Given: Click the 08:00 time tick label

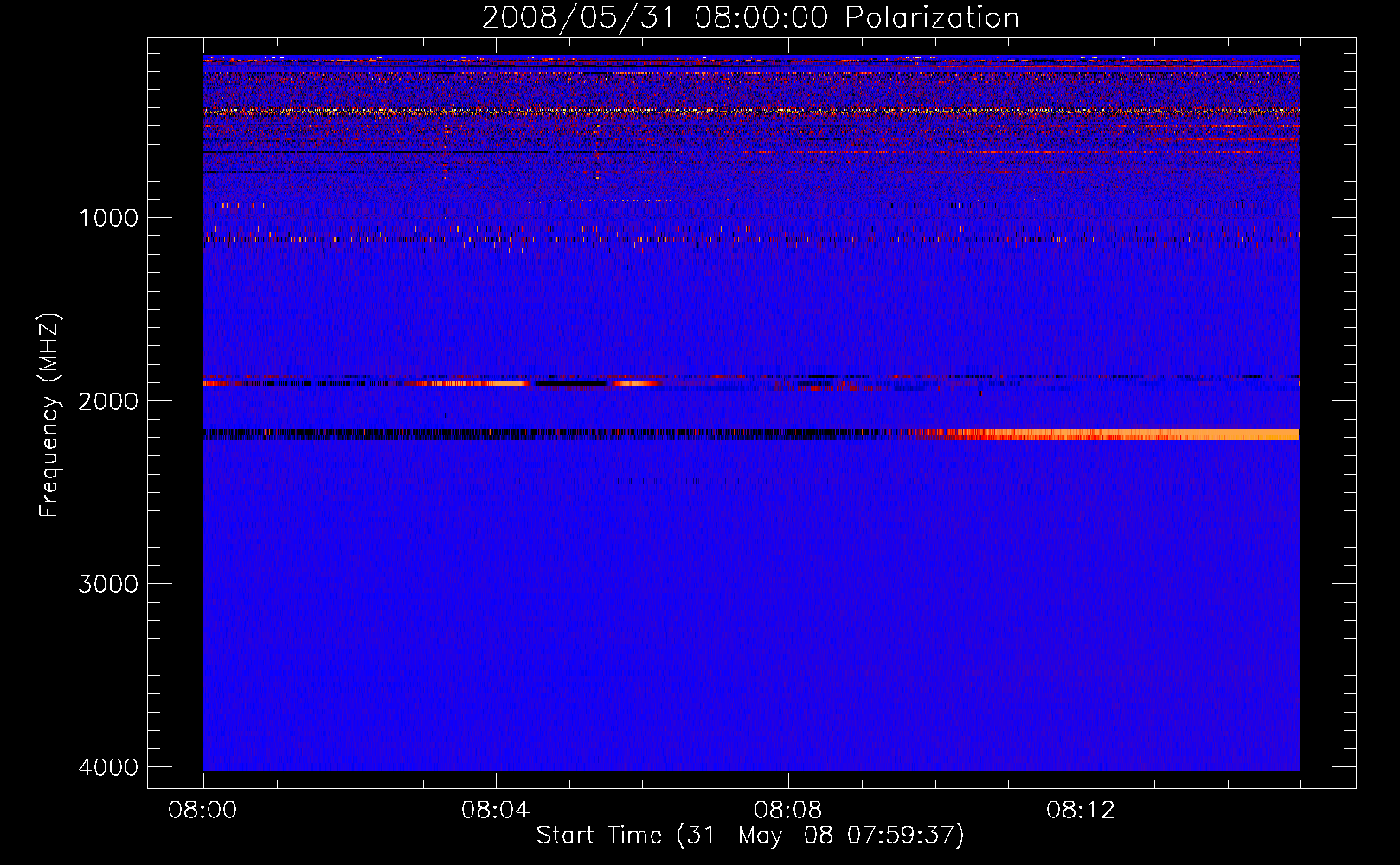Looking at the screenshot, I should coord(203,811).
